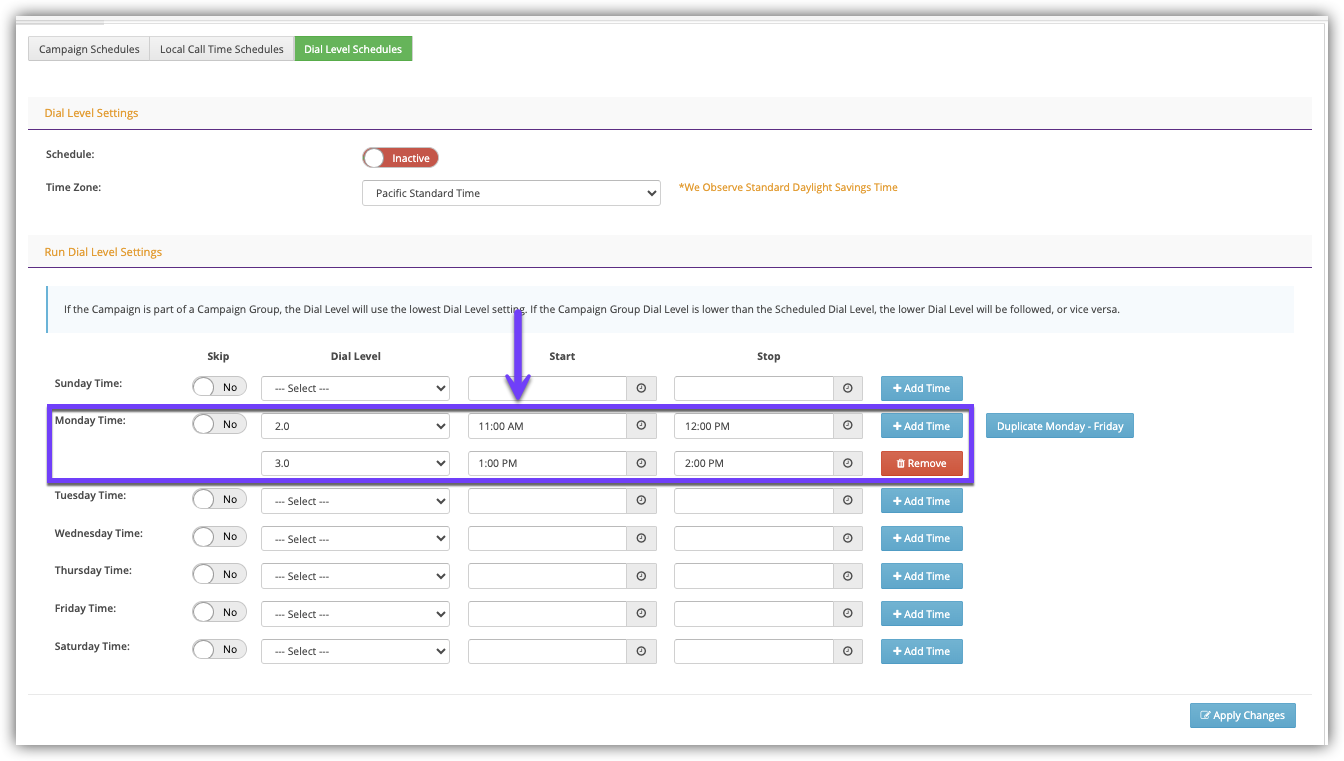The height and width of the screenshot is (761, 1344).
Task: Click the Wednesday Start time input field
Action: pos(547,539)
